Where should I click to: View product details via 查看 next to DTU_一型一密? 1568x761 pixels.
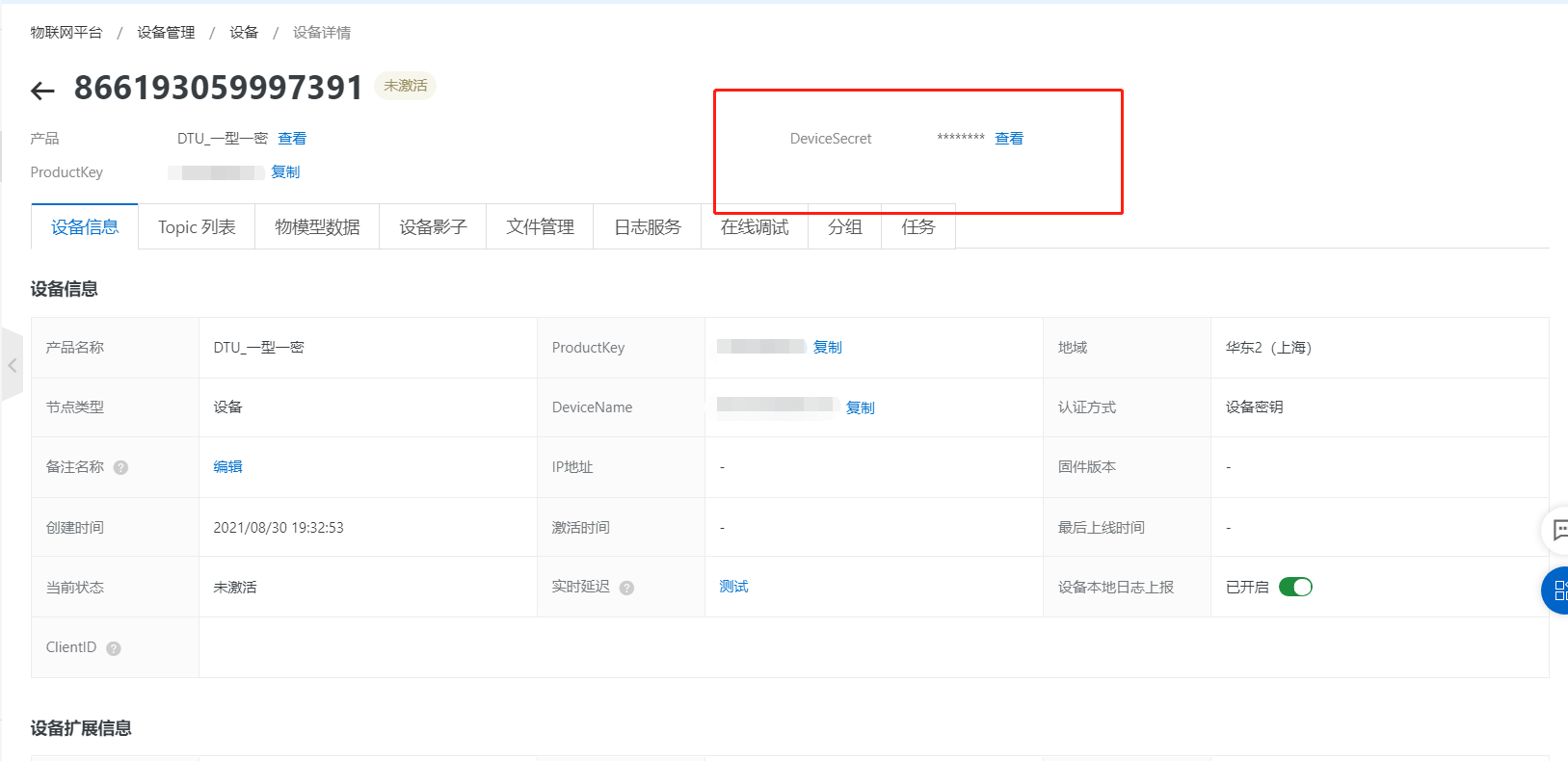[x=292, y=139]
